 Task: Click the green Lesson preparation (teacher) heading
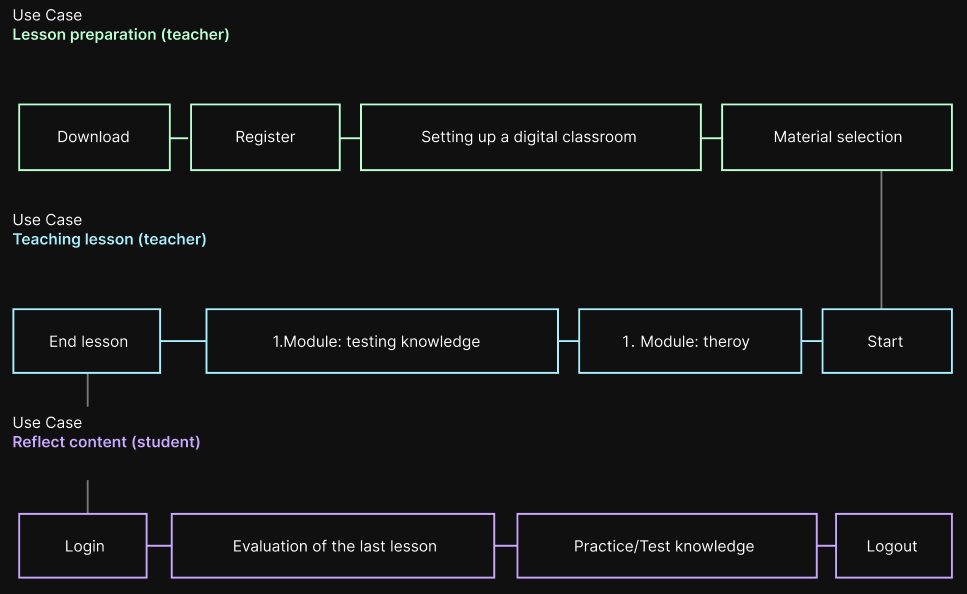click(121, 34)
